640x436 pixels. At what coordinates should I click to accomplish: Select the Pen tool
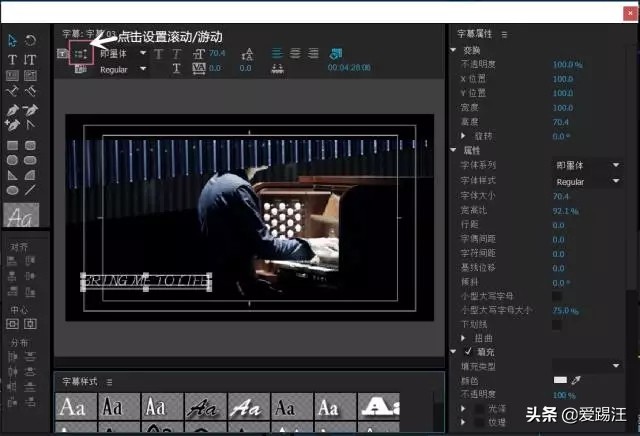12,110
